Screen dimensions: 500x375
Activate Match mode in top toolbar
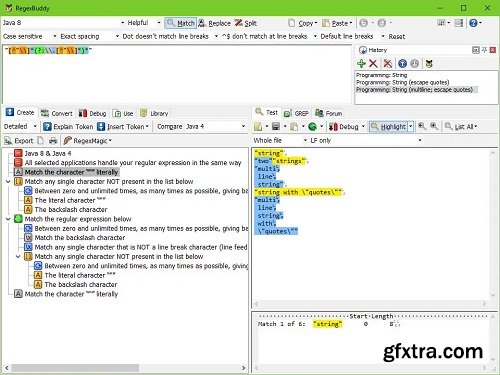click(x=180, y=23)
